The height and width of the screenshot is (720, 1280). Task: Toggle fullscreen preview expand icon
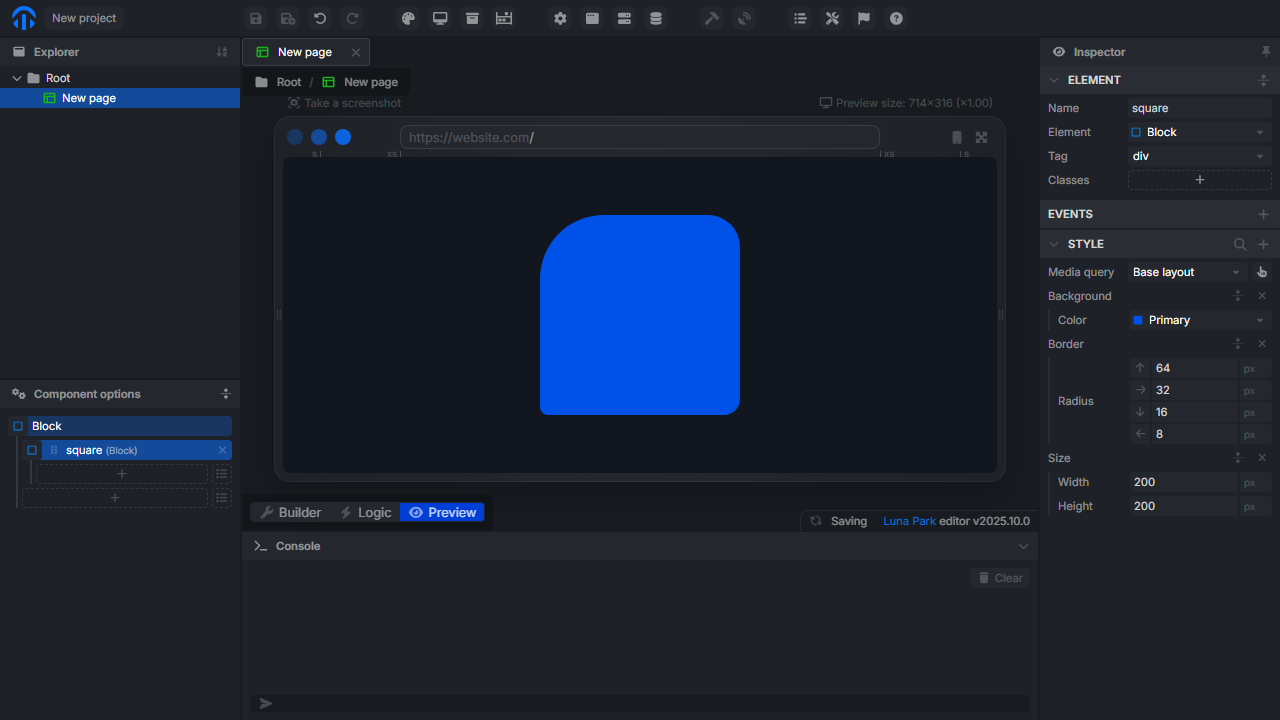tap(981, 138)
